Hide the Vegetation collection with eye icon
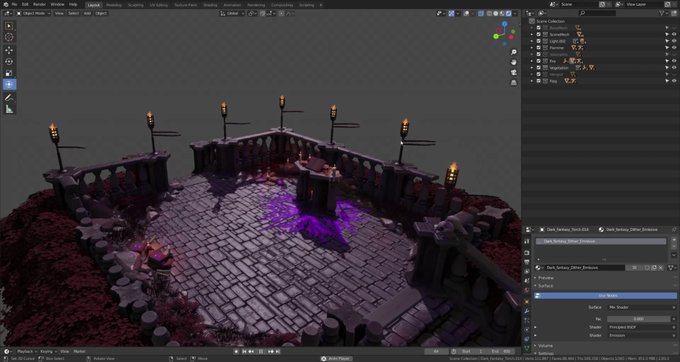Screen dimensions: 680x362 pos(674,68)
